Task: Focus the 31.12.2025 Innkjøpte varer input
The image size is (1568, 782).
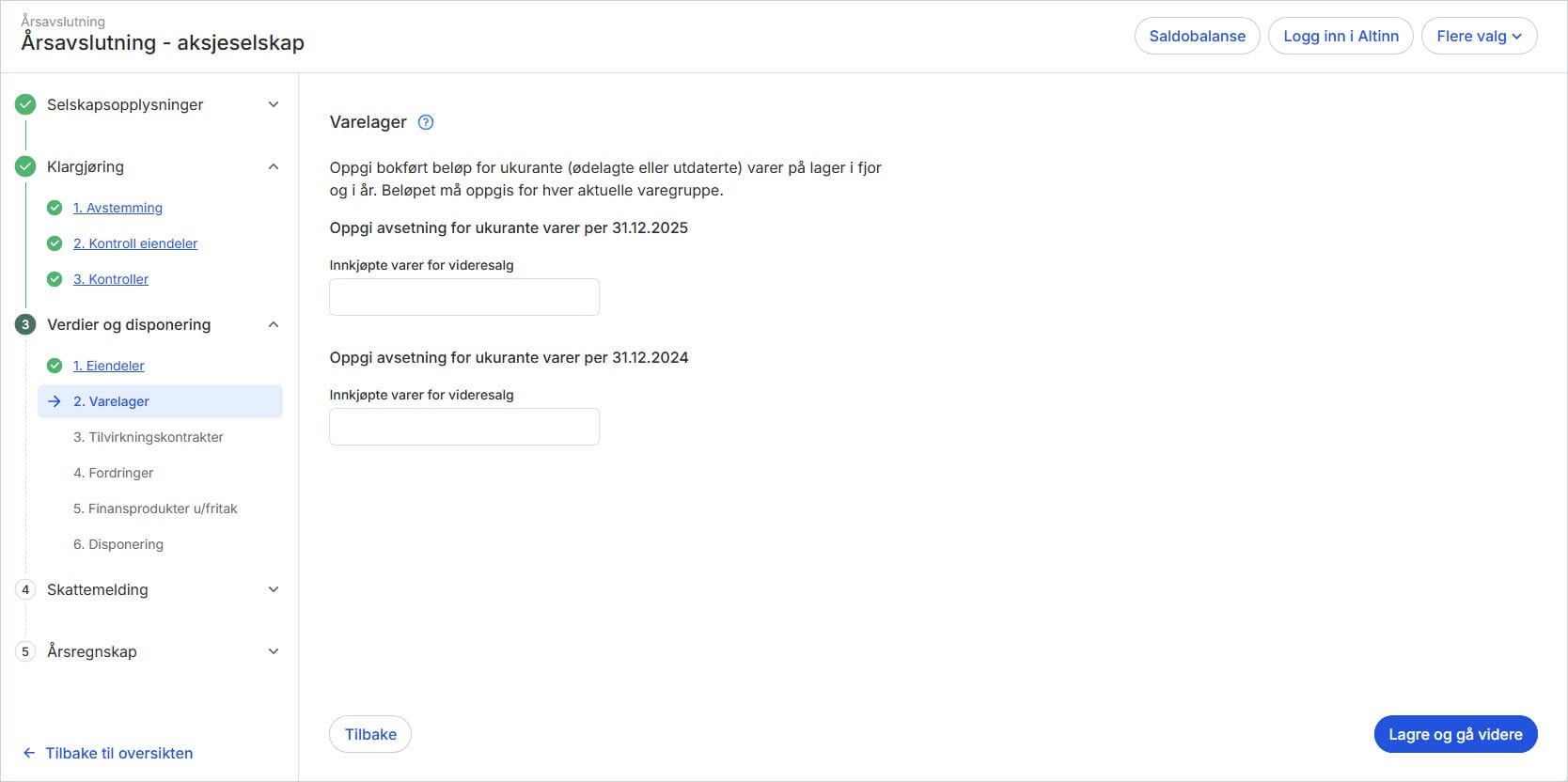Action: click(464, 297)
